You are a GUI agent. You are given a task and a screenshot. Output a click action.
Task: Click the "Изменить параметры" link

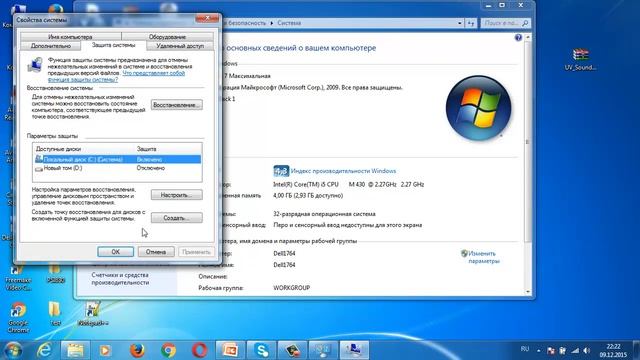pos(483,257)
